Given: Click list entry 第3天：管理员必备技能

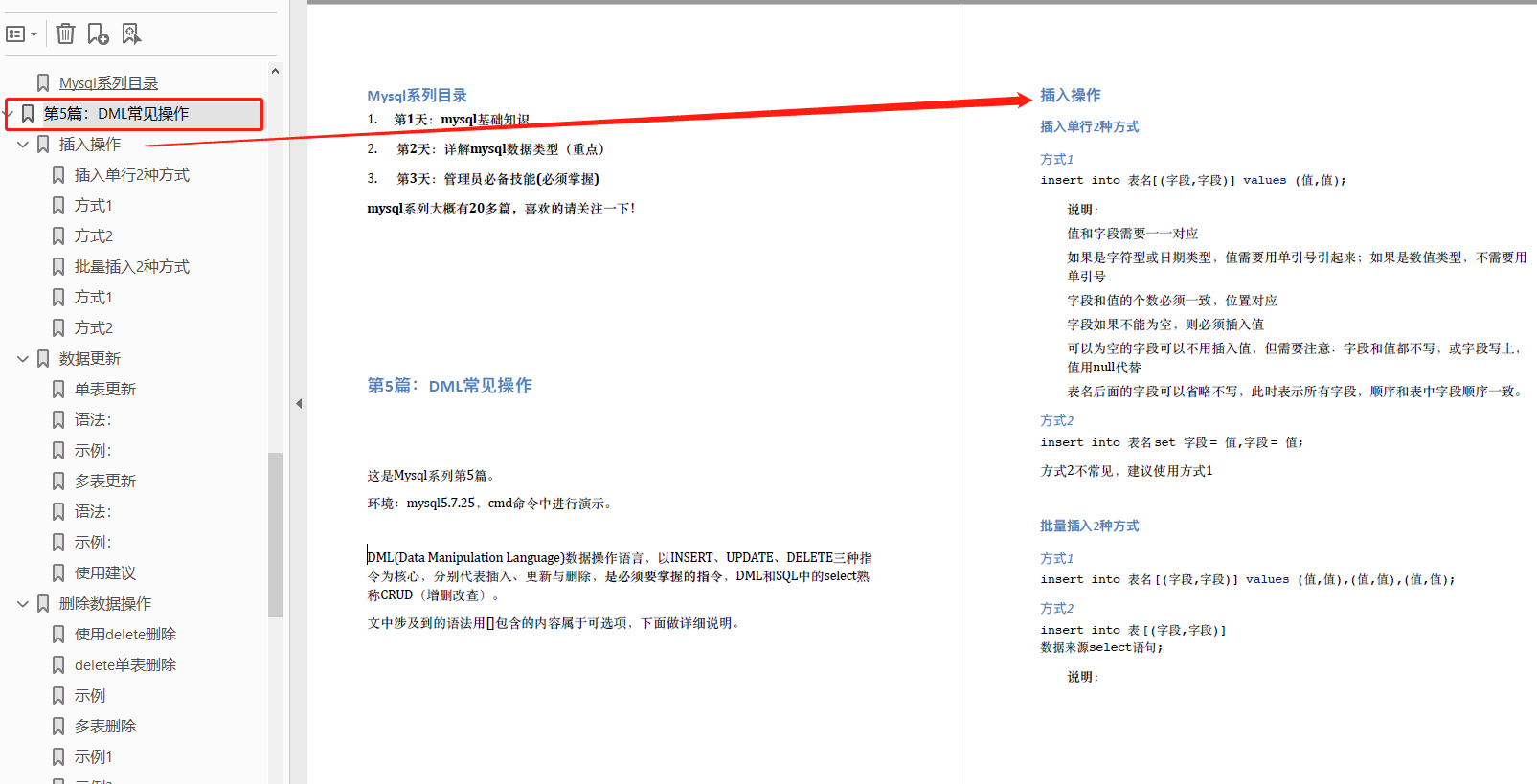Looking at the screenshot, I should [x=498, y=179].
